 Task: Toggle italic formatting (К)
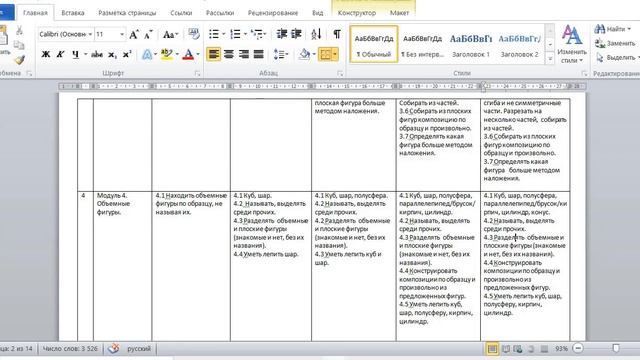pyautogui.click(x=60, y=54)
